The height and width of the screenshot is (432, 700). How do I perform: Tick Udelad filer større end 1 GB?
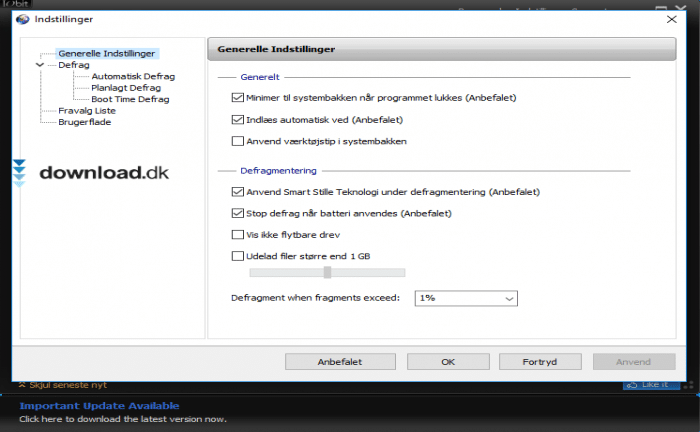pyautogui.click(x=237, y=257)
